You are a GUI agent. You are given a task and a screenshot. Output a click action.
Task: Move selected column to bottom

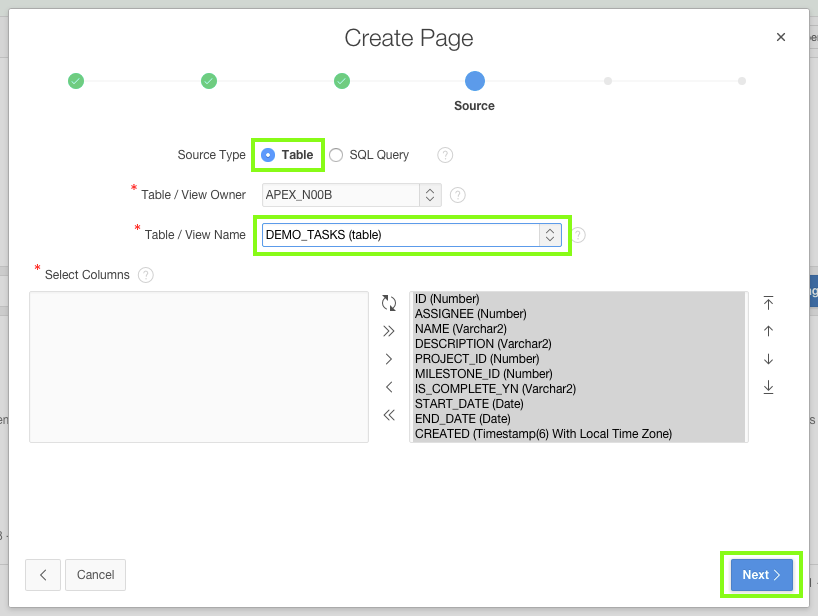(x=768, y=387)
